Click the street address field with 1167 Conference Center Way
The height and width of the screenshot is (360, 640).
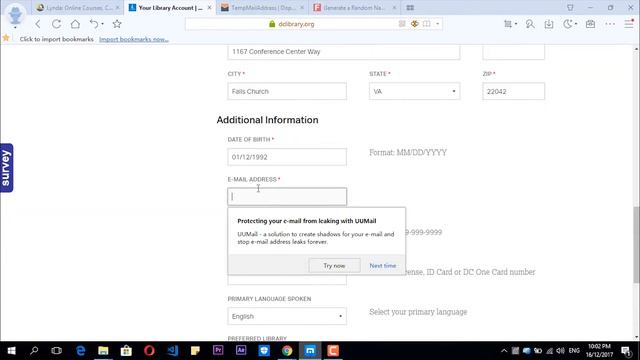click(344, 52)
